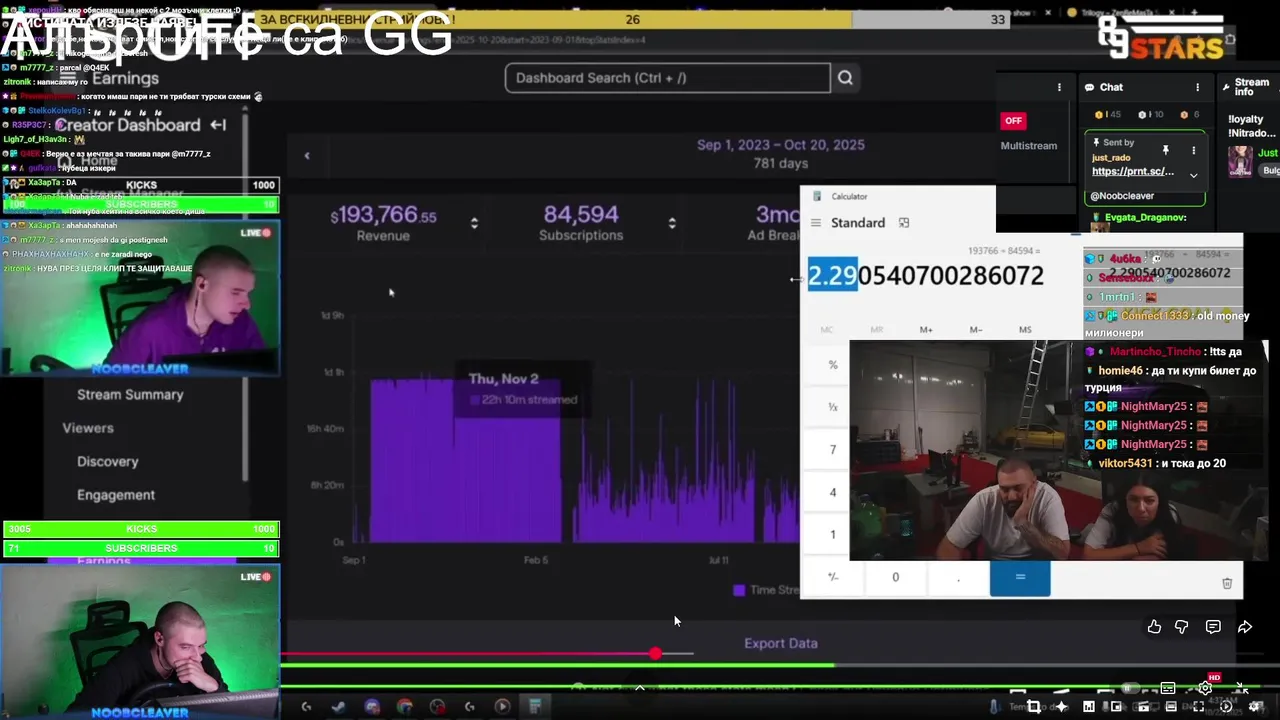The width and height of the screenshot is (1280, 720).
Task: Toggle subtitles captions icon in player
Action: [x=1168, y=688]
